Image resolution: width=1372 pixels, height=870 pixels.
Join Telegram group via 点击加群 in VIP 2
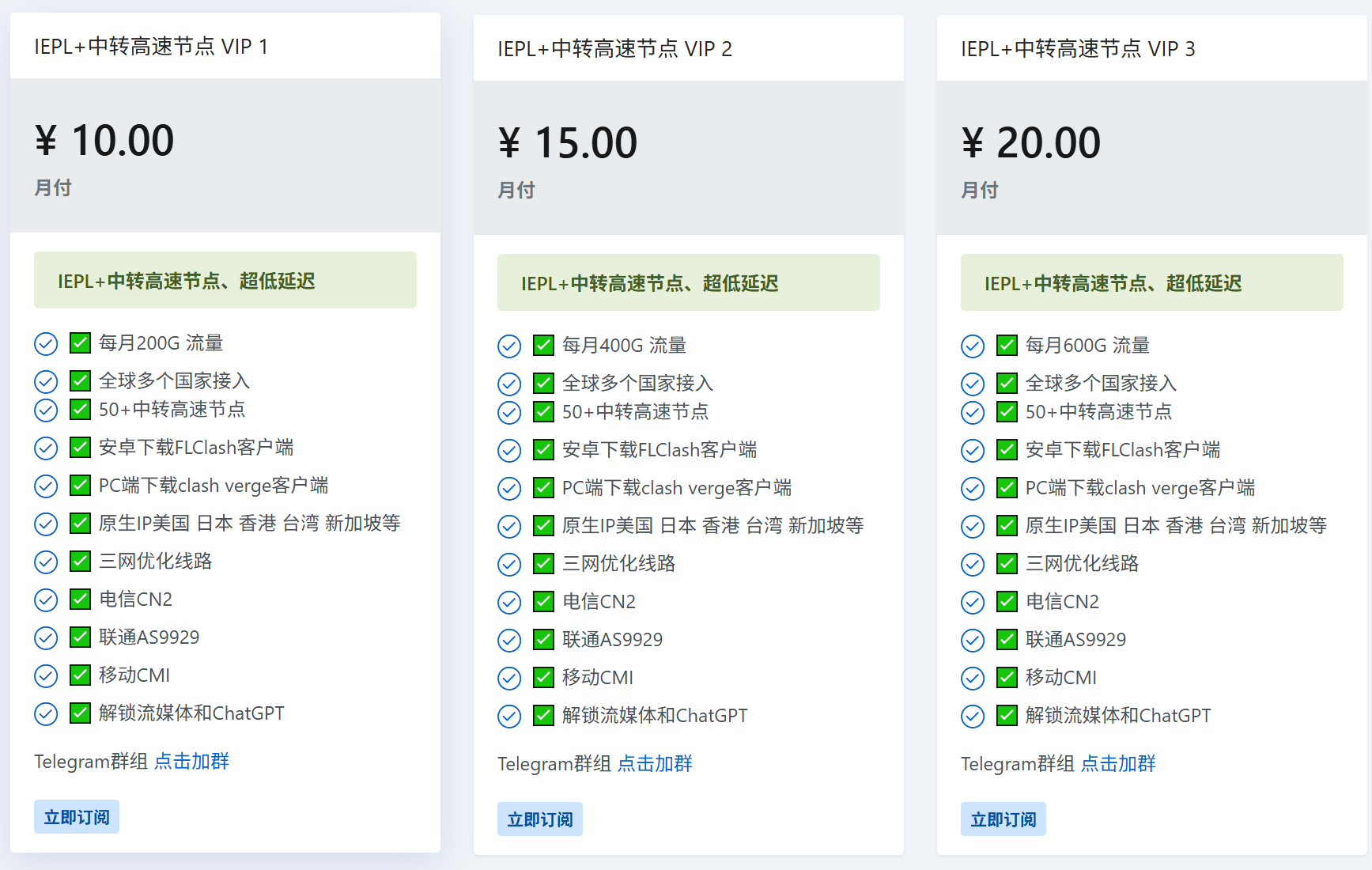pyautogui.click(x=655, y=764)
